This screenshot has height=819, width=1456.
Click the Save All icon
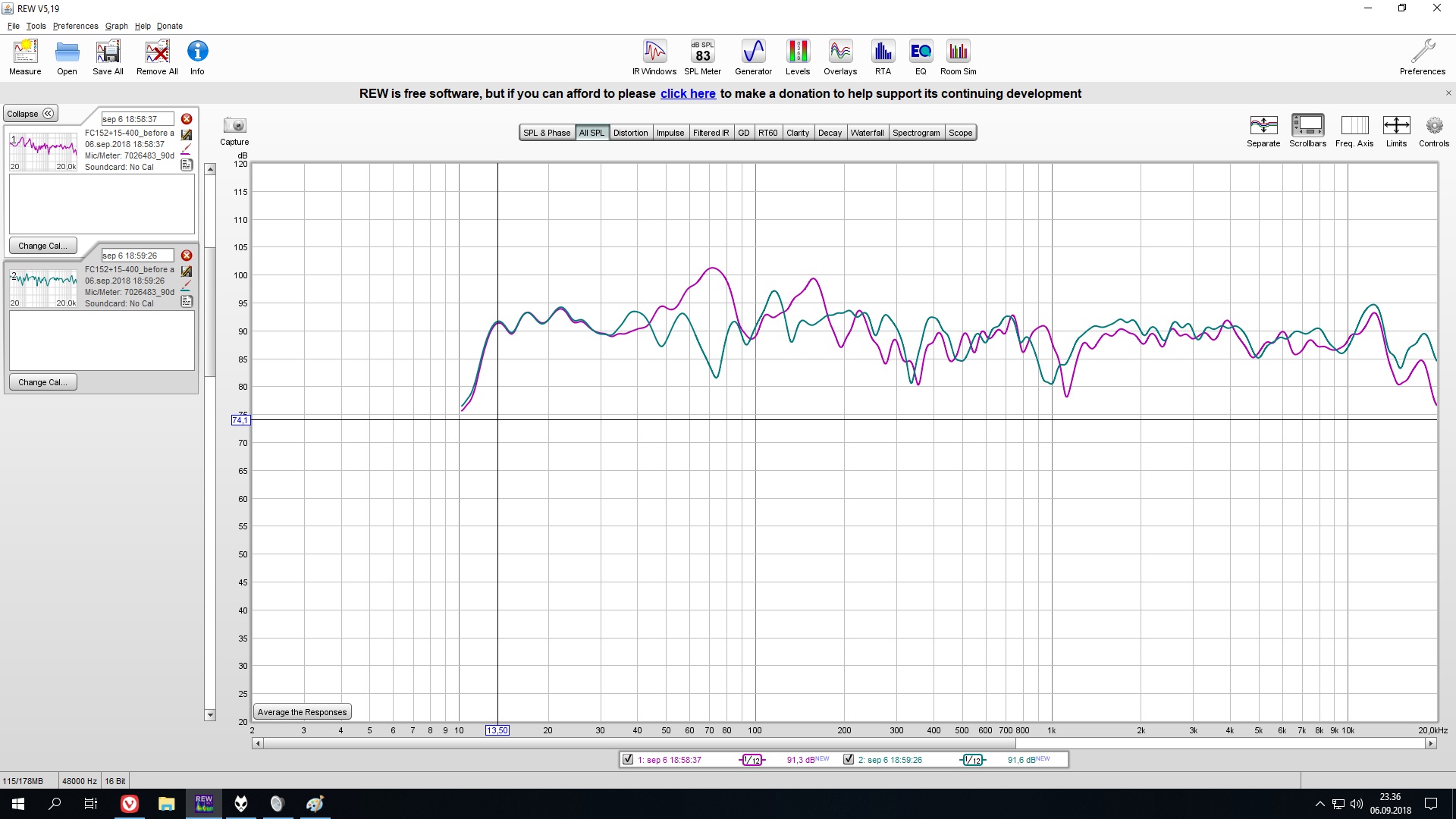pos(108,58)
